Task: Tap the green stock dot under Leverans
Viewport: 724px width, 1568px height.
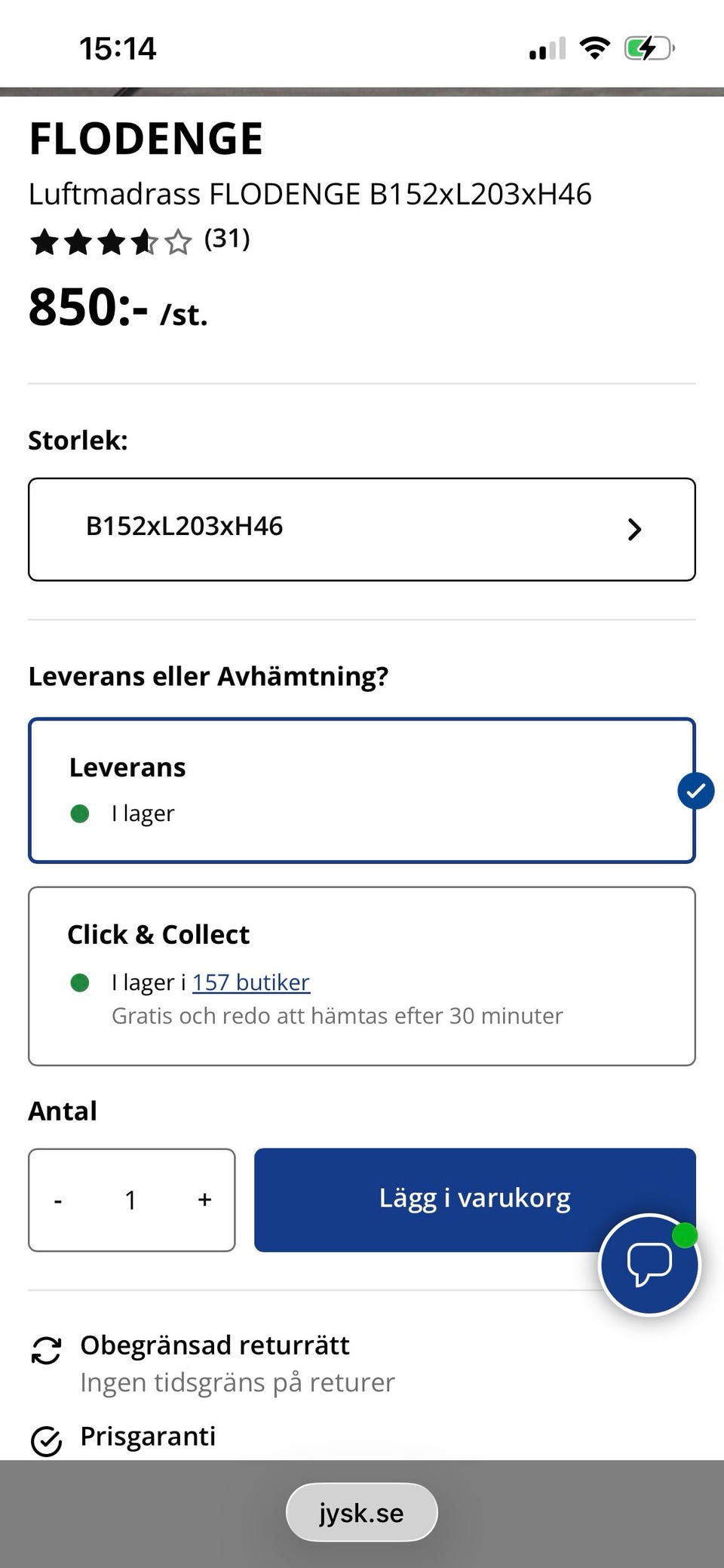Action: tap(80, 813)
